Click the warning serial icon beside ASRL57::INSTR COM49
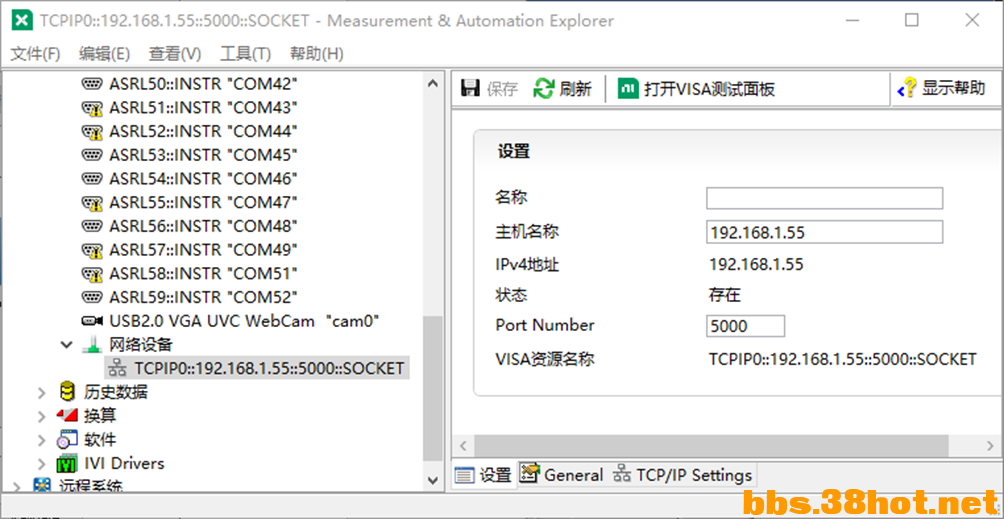The image size is (1004, 519). click(x=92, y=250)
